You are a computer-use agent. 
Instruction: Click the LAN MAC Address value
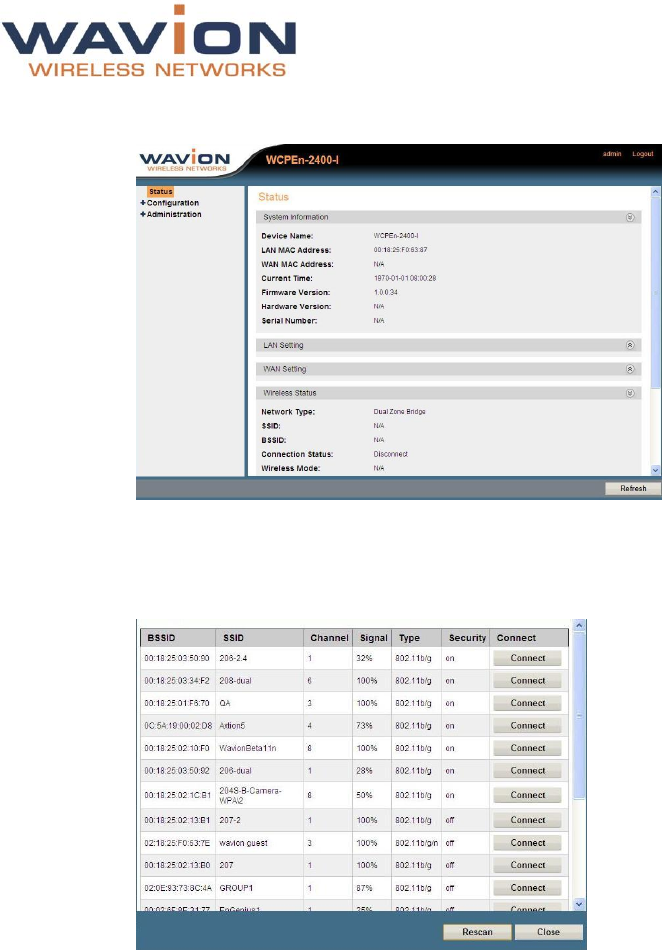400,250
